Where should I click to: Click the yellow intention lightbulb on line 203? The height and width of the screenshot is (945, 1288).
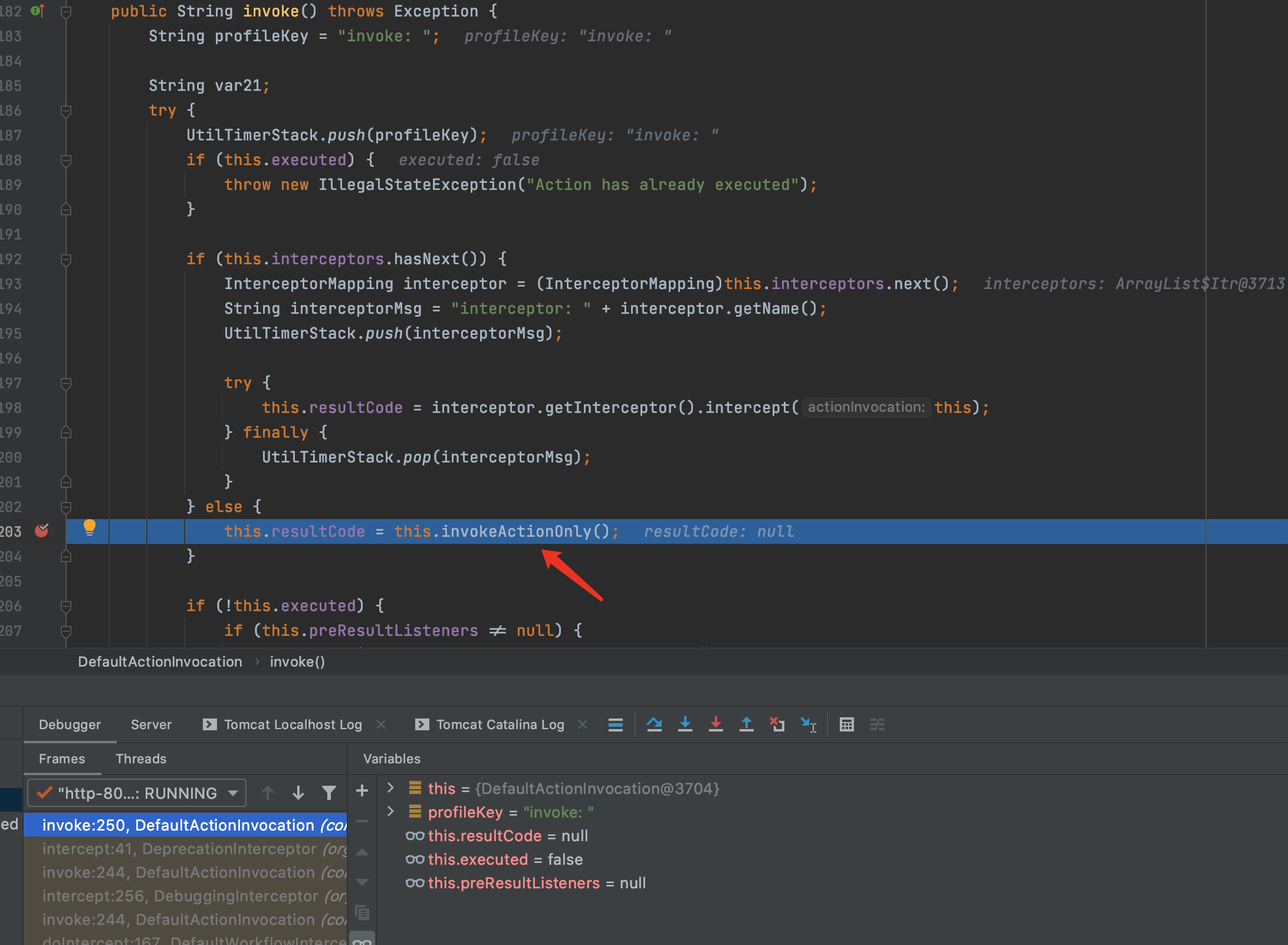[x=89, y=527]
